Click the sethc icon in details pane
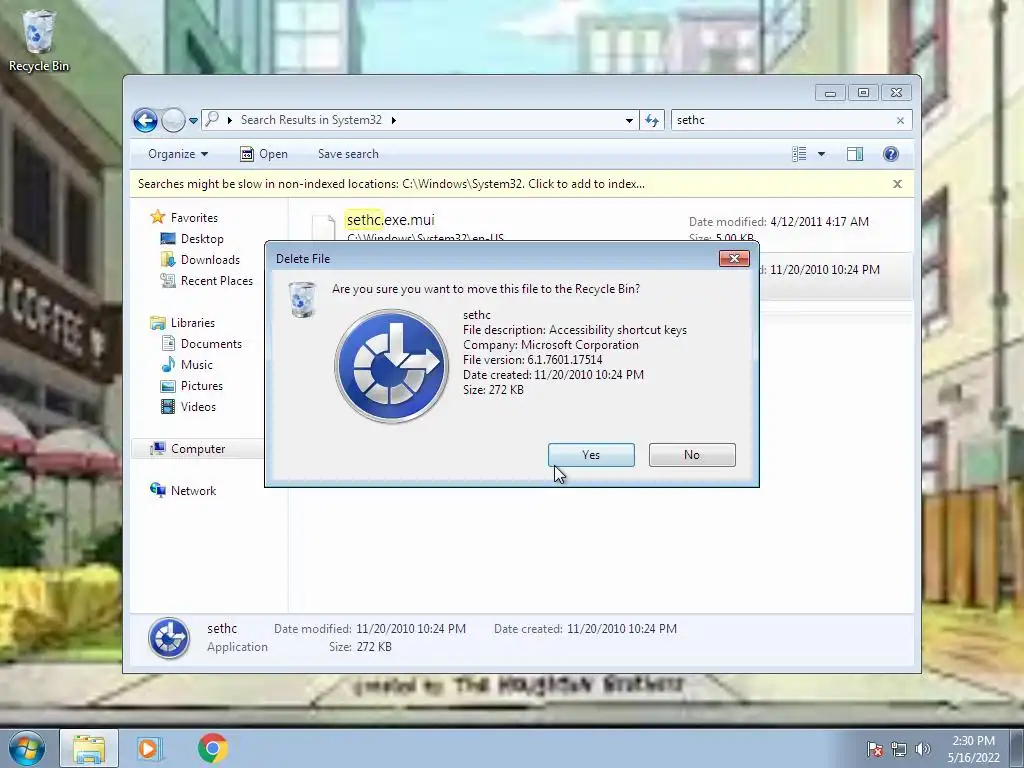Image resolution: width=1024 pixels, height=768 pixels. [x=169, y=638]
